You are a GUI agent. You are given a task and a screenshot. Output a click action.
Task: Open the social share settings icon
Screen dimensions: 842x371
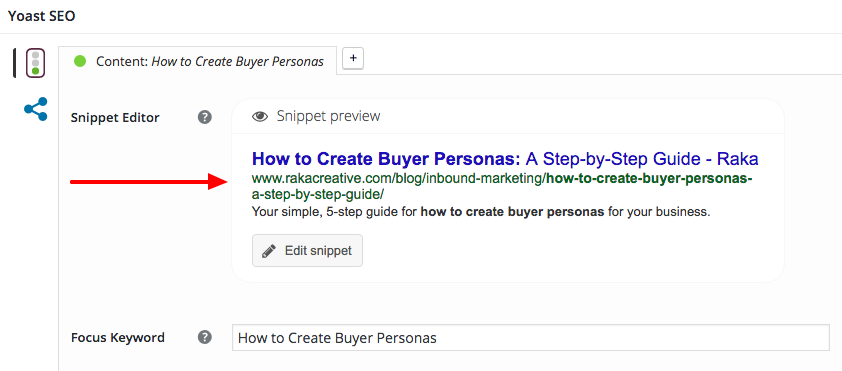(x=35, y=109)
